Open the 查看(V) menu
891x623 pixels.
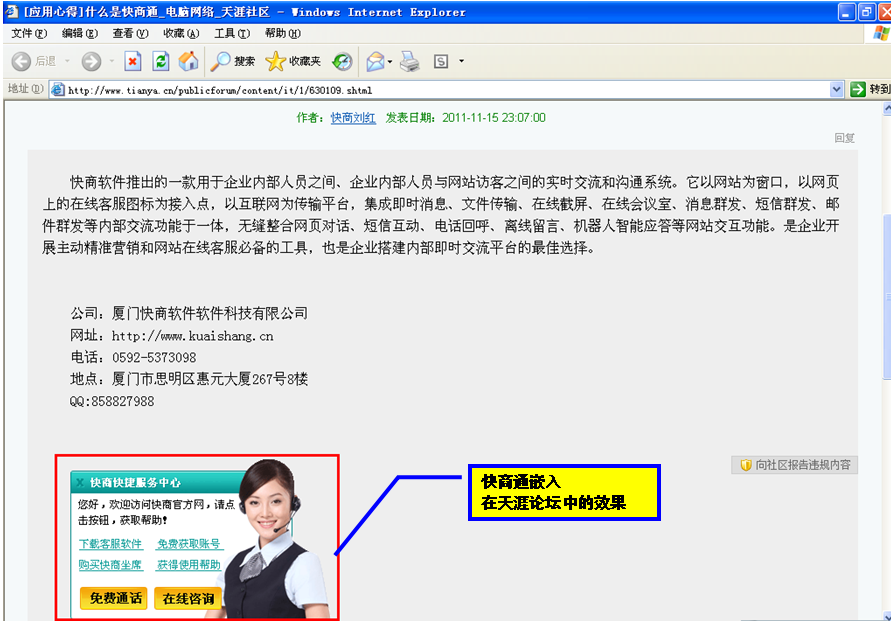click(x=129, y=33)
